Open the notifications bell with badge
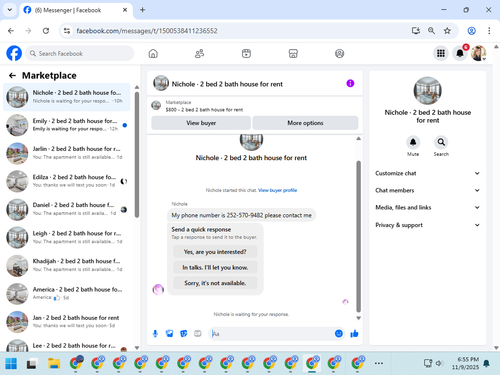The image size is (500, 375). [460, 53]
